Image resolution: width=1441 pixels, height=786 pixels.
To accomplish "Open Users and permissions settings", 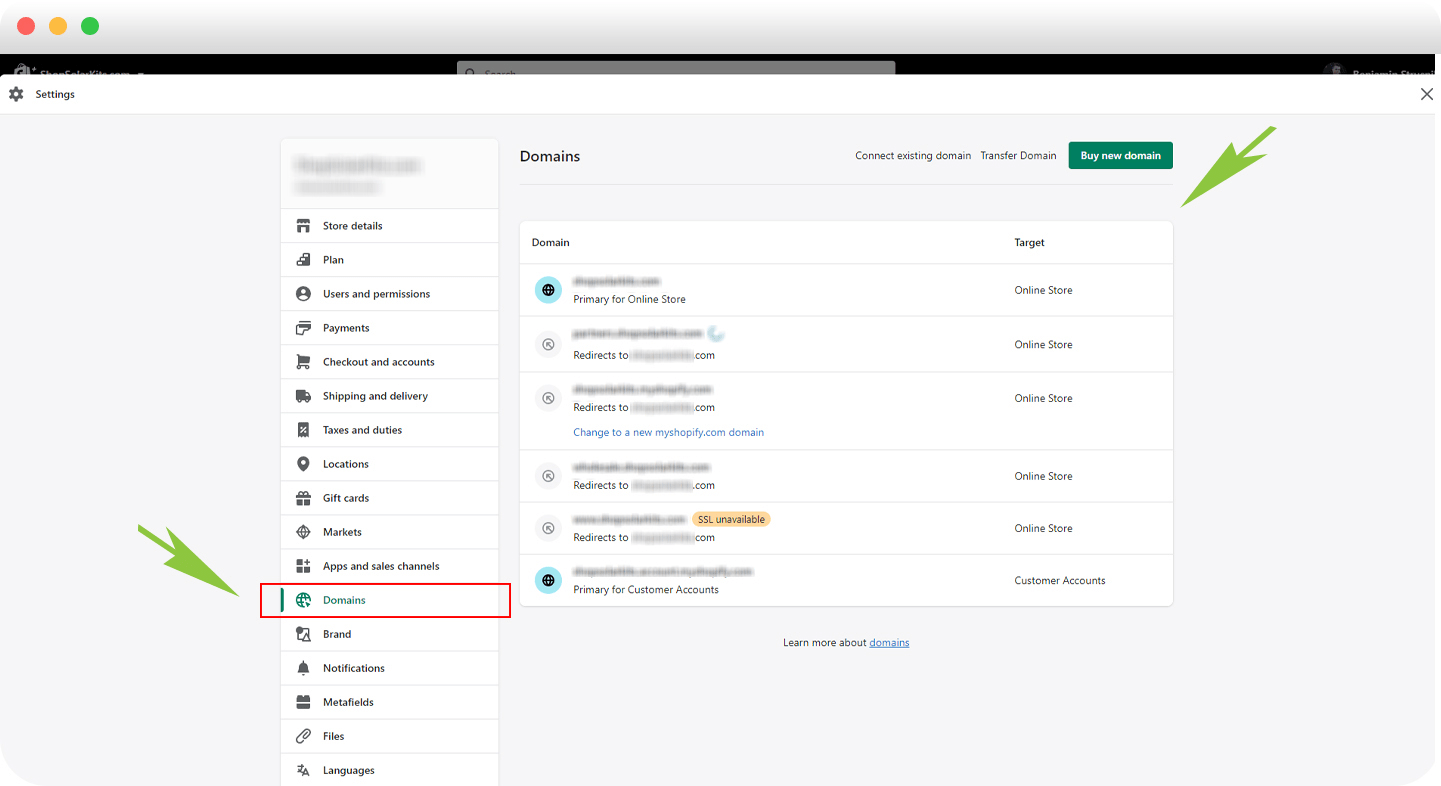I will click(x=376, y=294).
